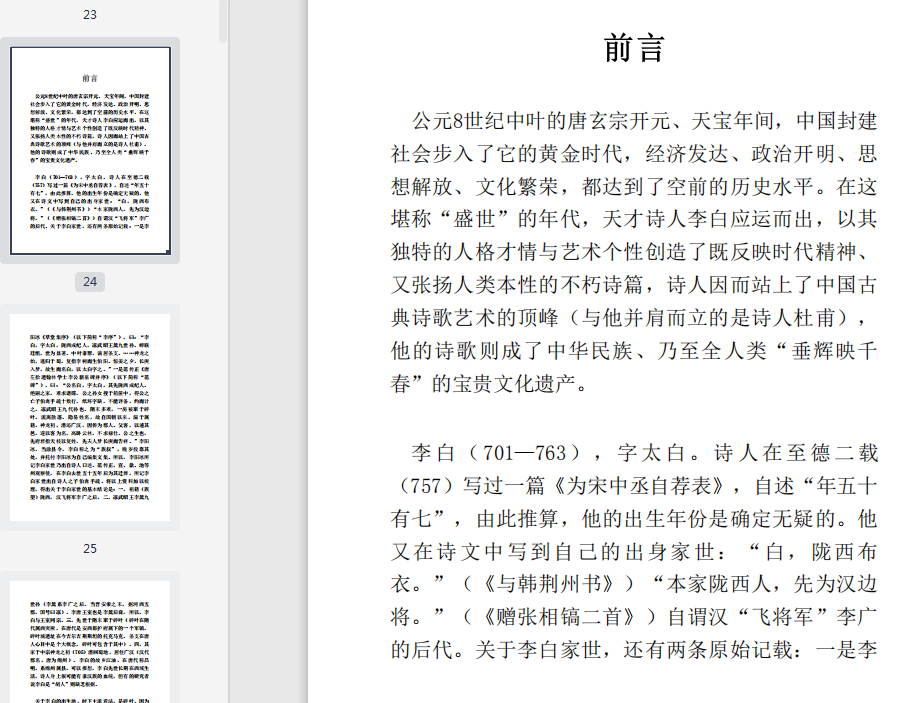
Task: Click the quoted word 盛世
Action: pos(474,219)
